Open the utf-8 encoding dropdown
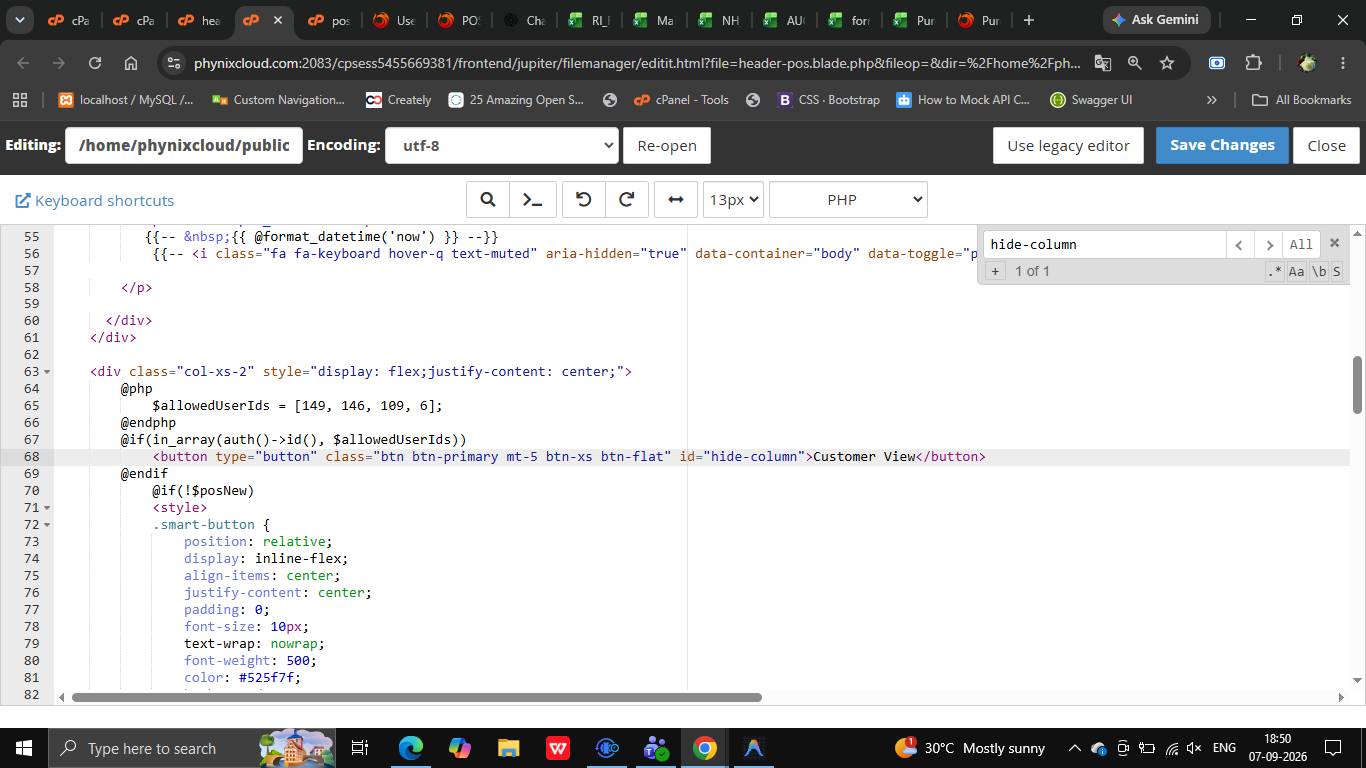 501,145
